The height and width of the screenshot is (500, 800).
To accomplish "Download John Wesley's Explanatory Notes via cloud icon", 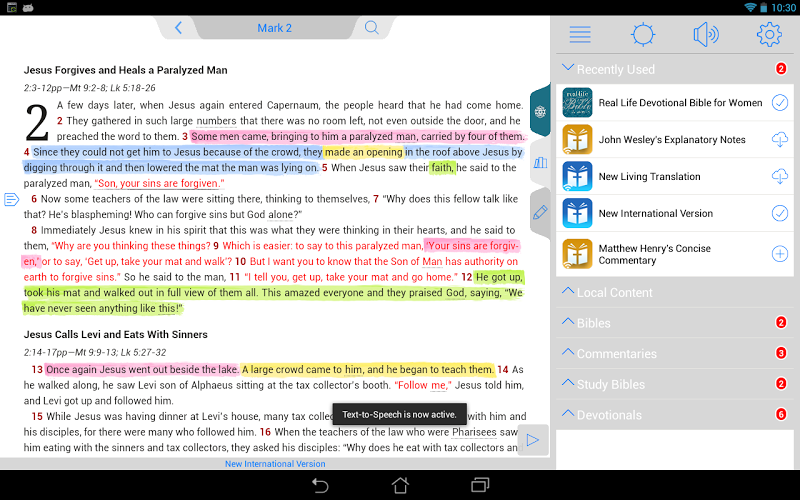I will pyautogui.click(x=780, y=139).
